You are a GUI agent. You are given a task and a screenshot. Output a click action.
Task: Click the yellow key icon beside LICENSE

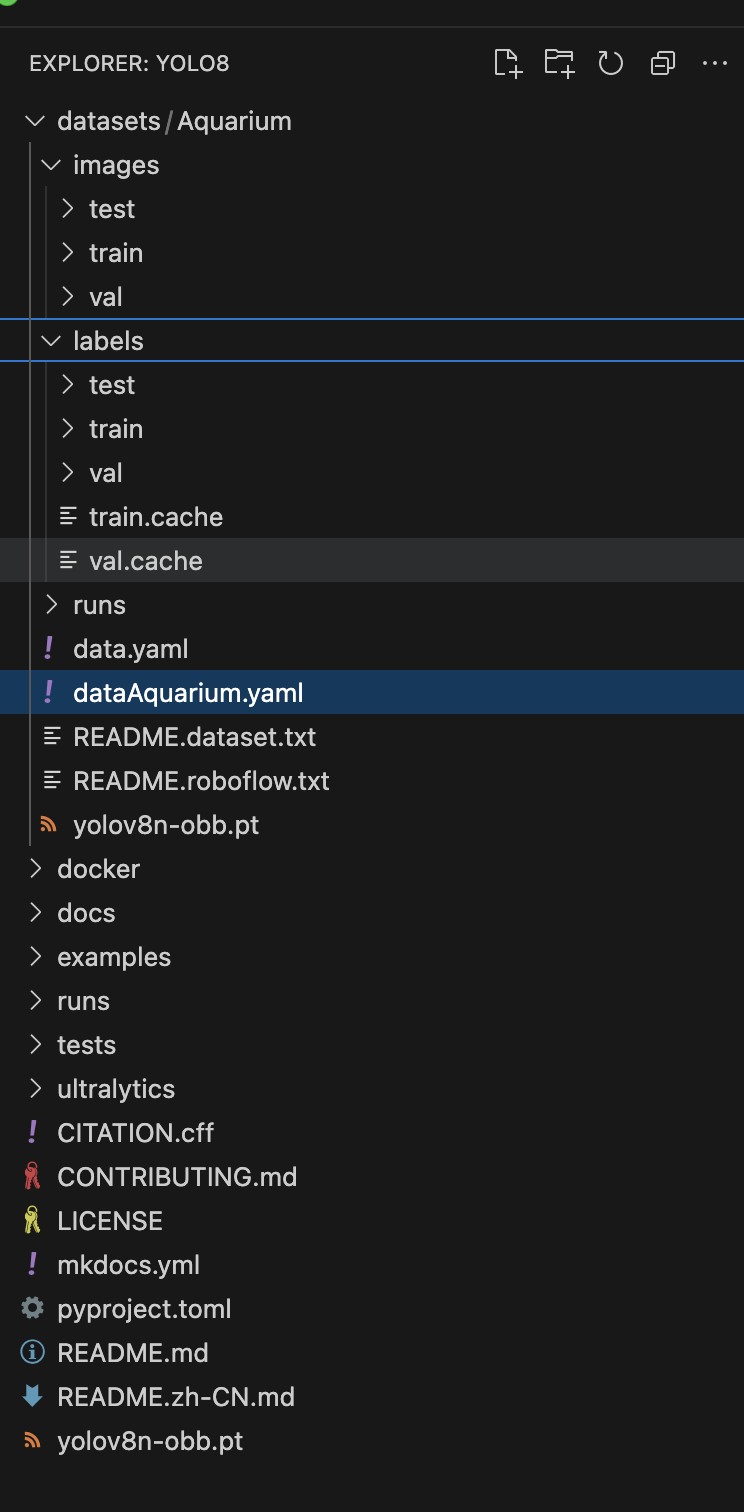click(x=33, y=1221)
